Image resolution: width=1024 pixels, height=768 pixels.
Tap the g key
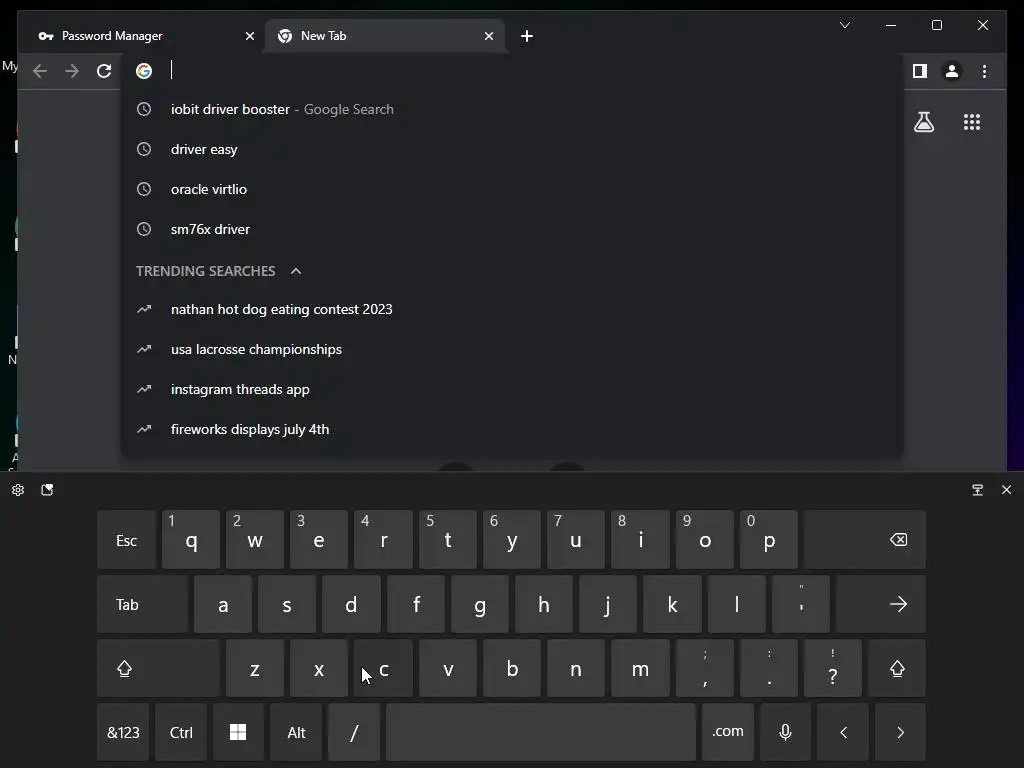(479, 605)
